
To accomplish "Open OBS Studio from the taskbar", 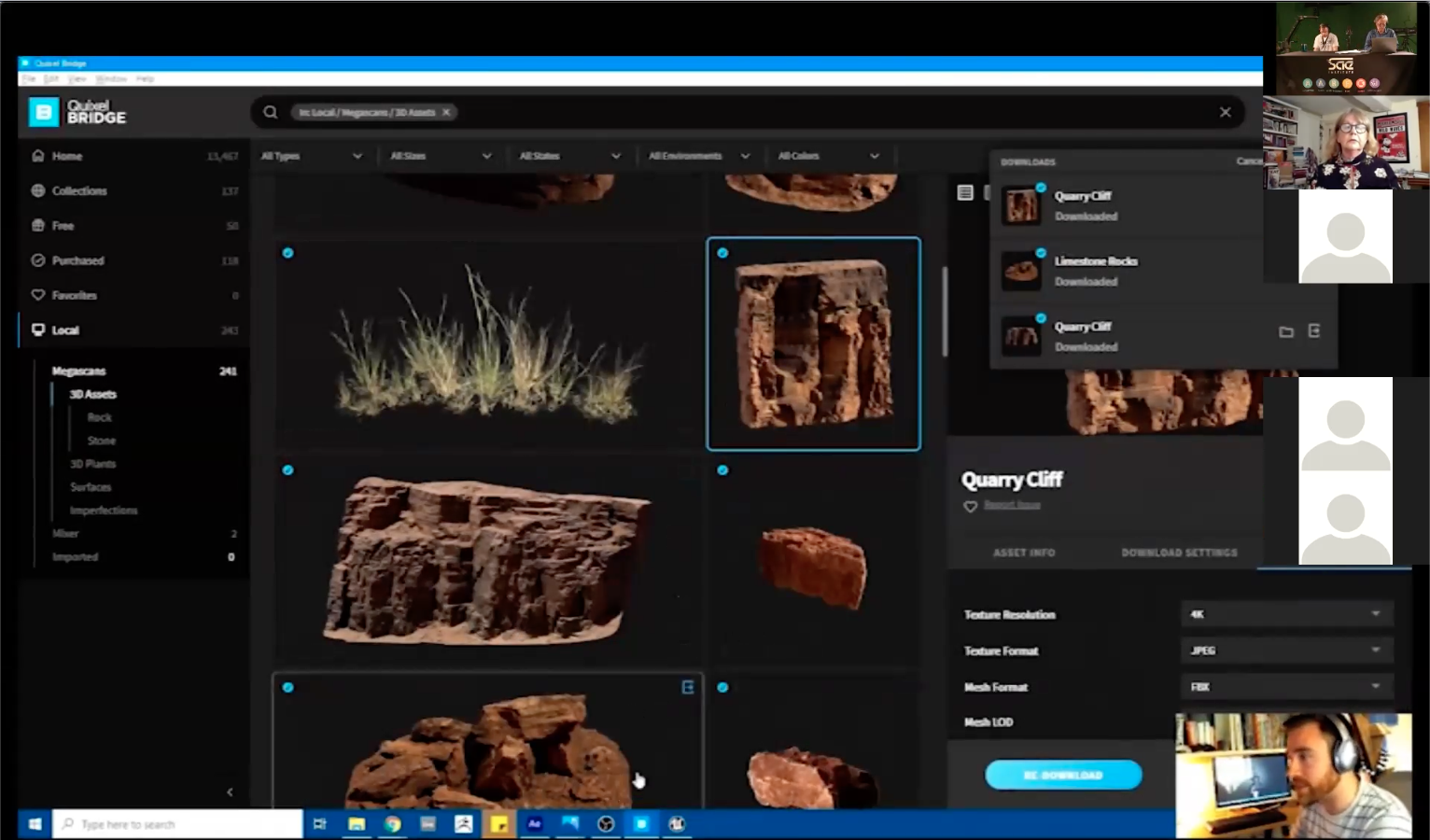I will (606, 824).
